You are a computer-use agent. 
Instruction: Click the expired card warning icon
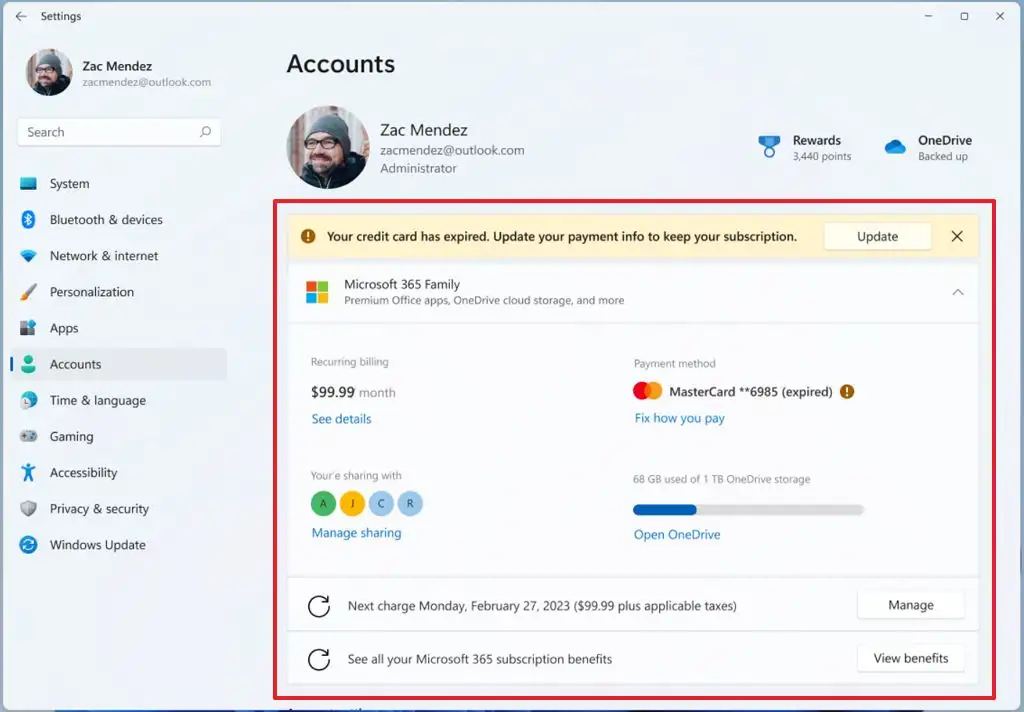(847, 392)
